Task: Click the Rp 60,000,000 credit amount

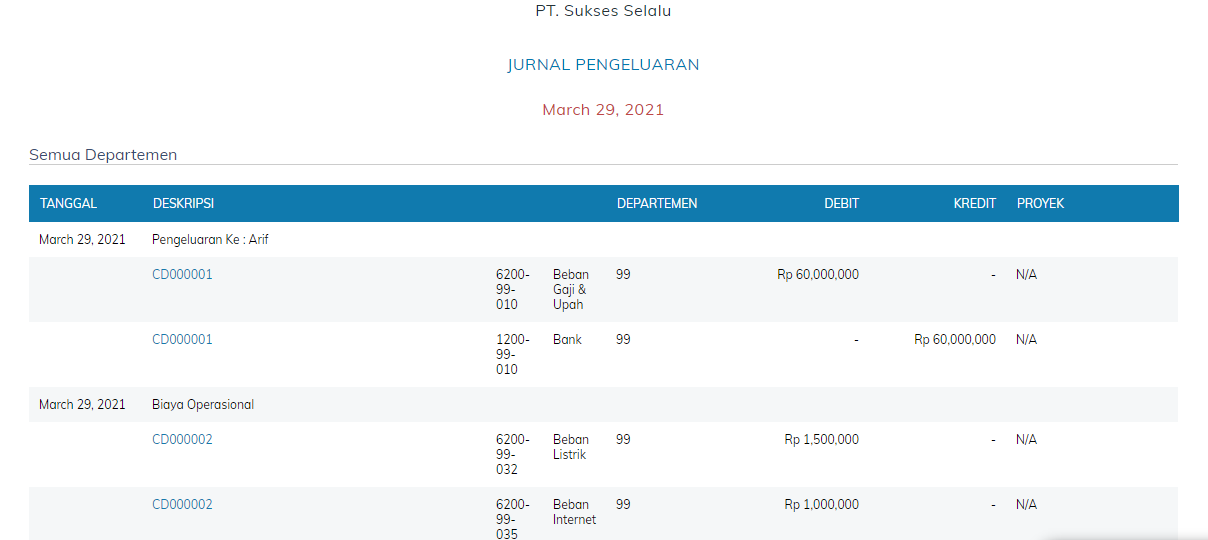Action: (x=955, y=340)
